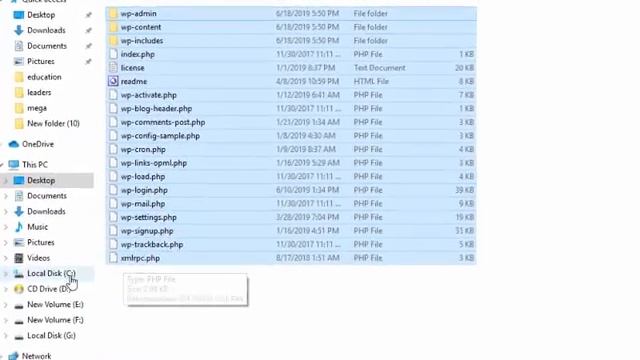Open Pictures in Quick access
The height and width of the screenshot is (360, 640).
point(41,61)
